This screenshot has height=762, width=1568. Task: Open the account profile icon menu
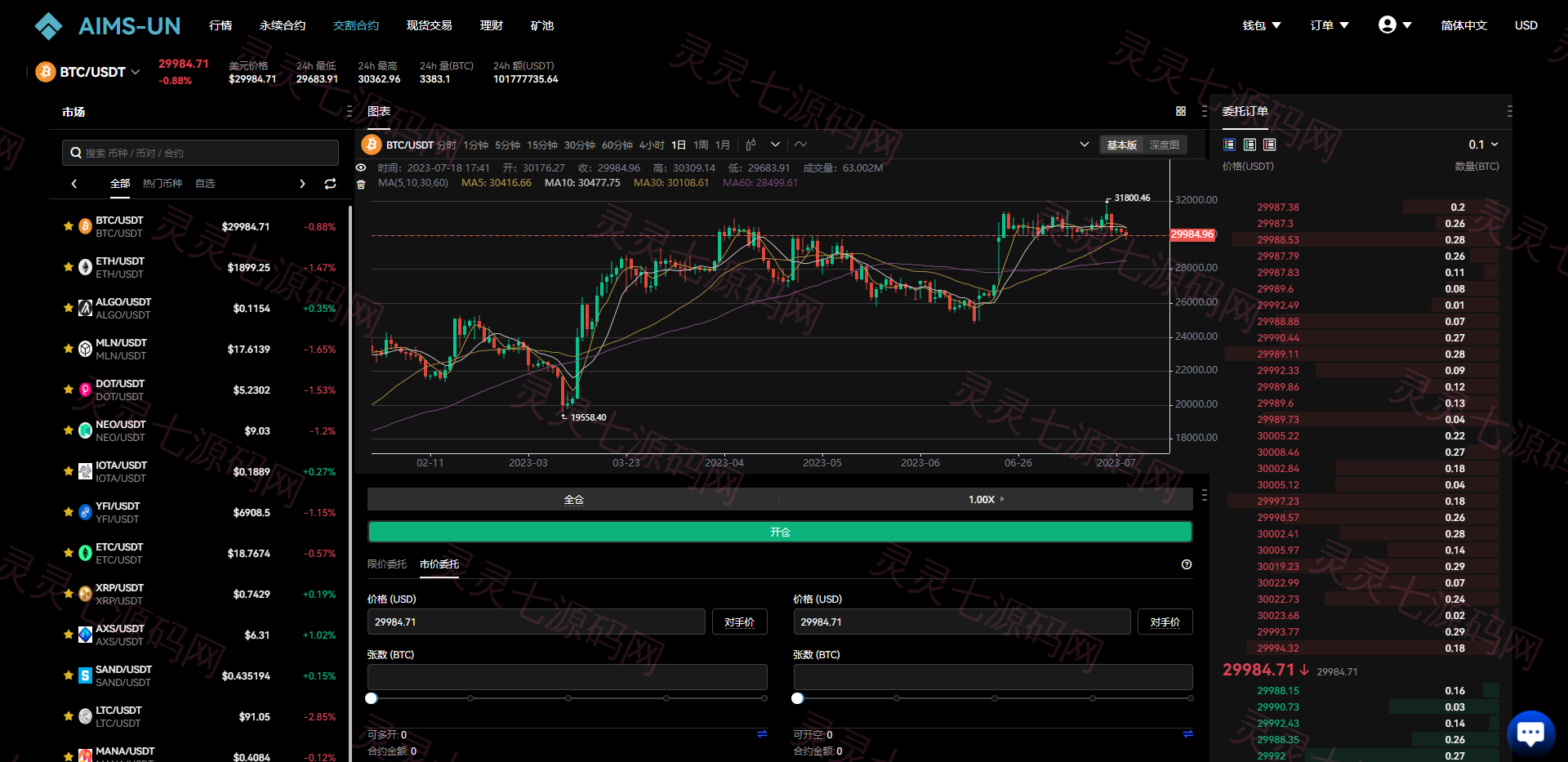1394,25
